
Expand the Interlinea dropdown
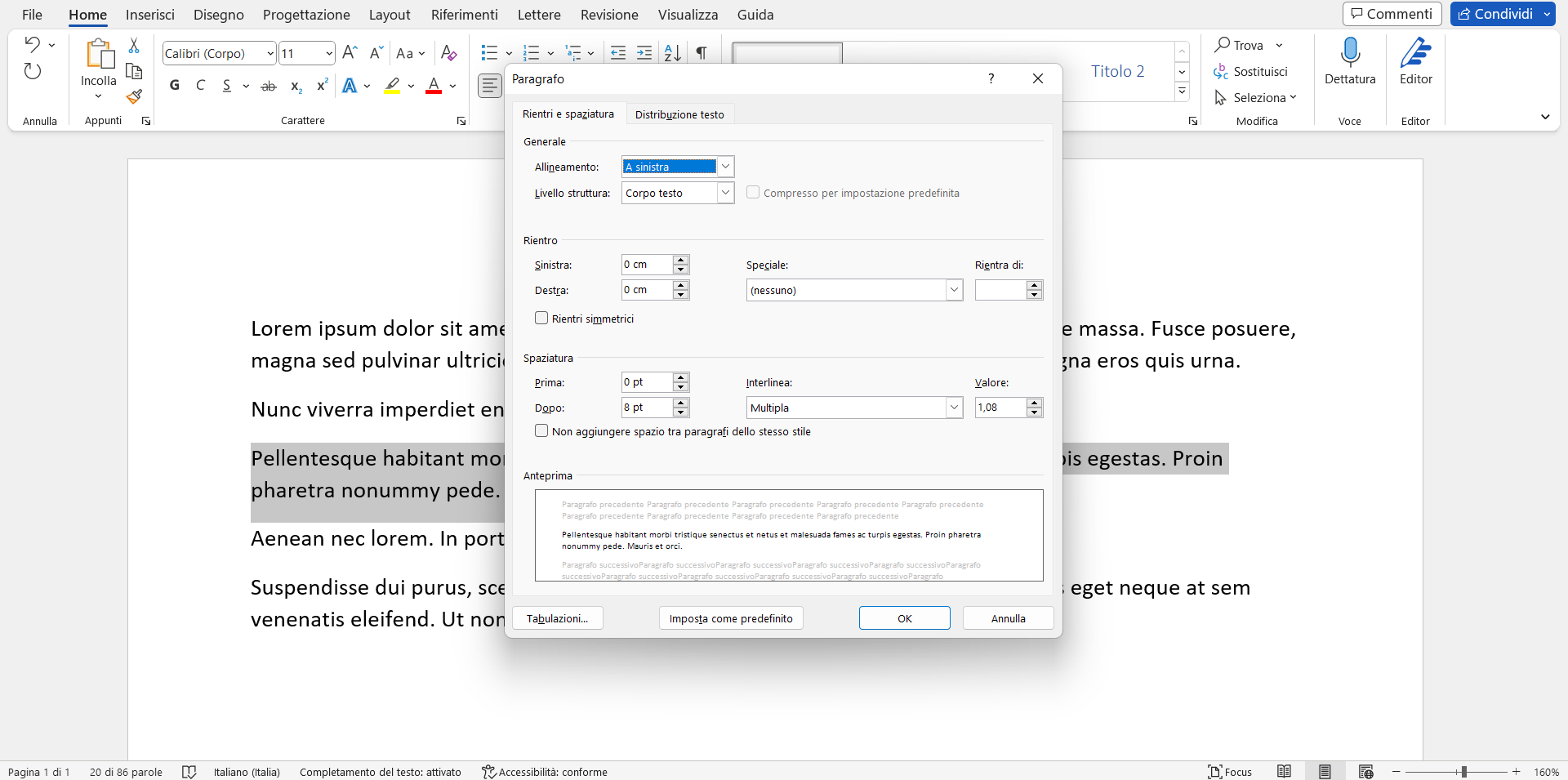click(953, 408)
